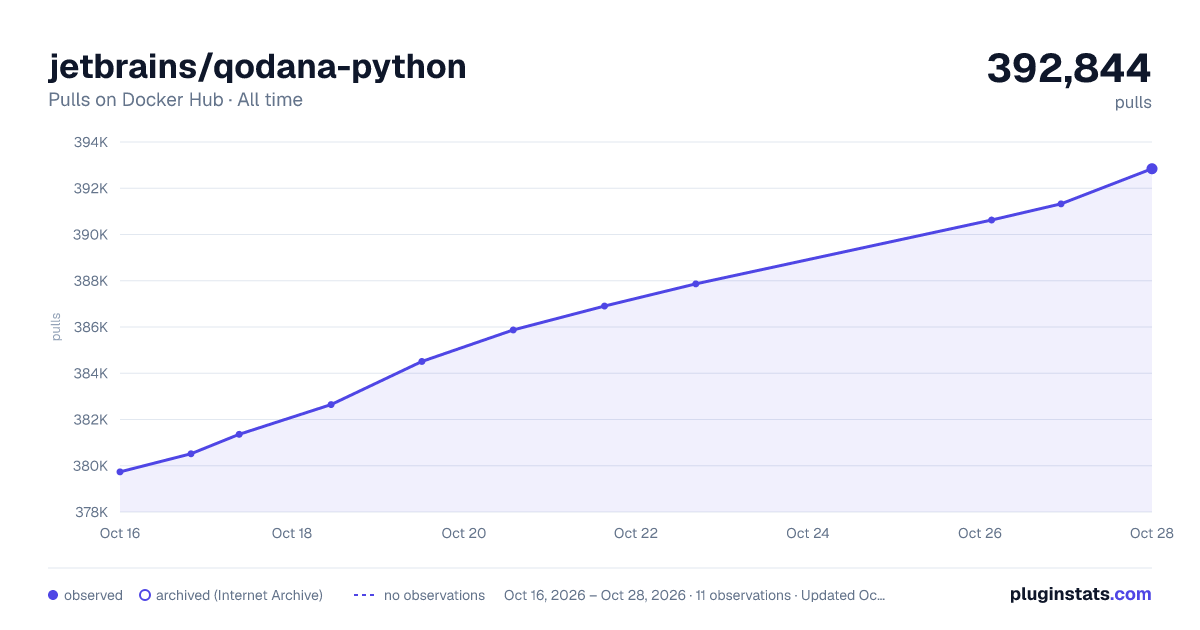The height and width of the screenshot is (630, 1200).
Task: Click the data point at Oct 27
Action: 1061,204
